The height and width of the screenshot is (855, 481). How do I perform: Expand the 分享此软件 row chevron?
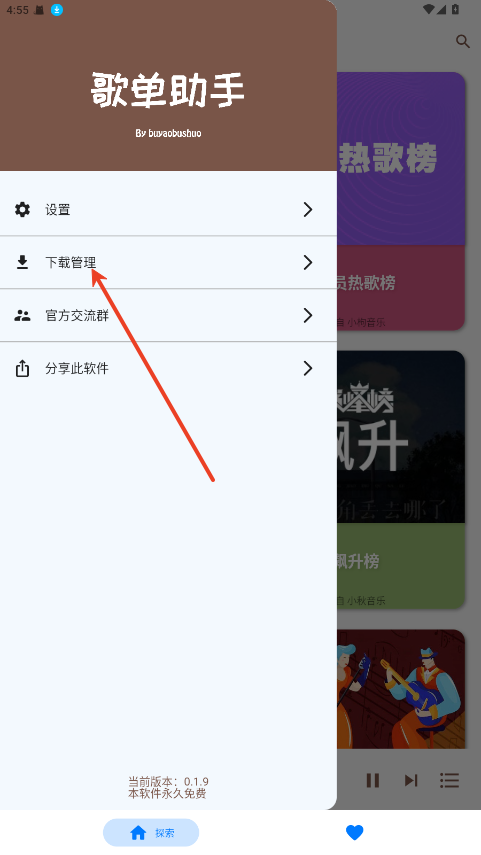[x=308, y=368]
